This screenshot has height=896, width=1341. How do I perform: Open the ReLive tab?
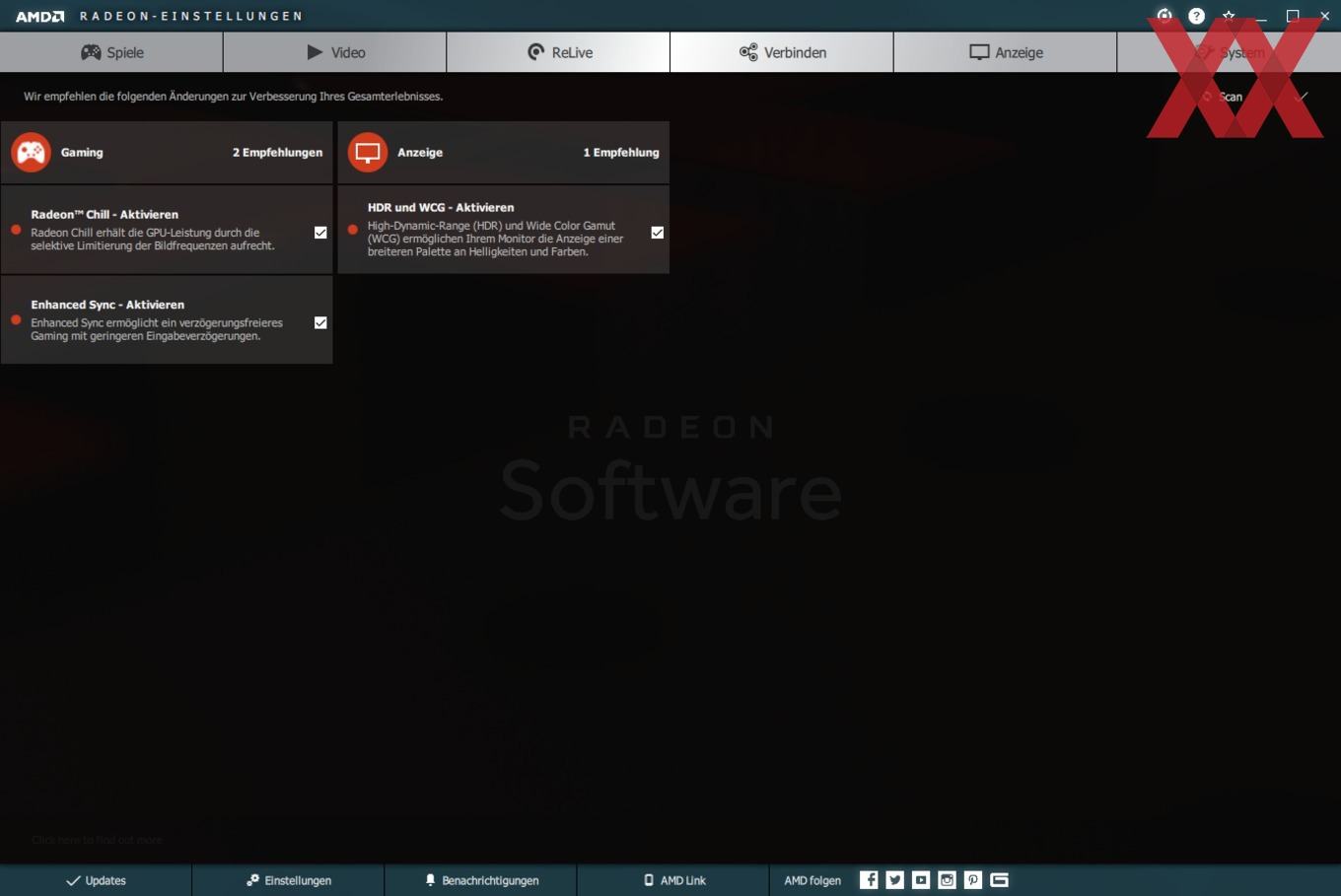coord(558,52)
